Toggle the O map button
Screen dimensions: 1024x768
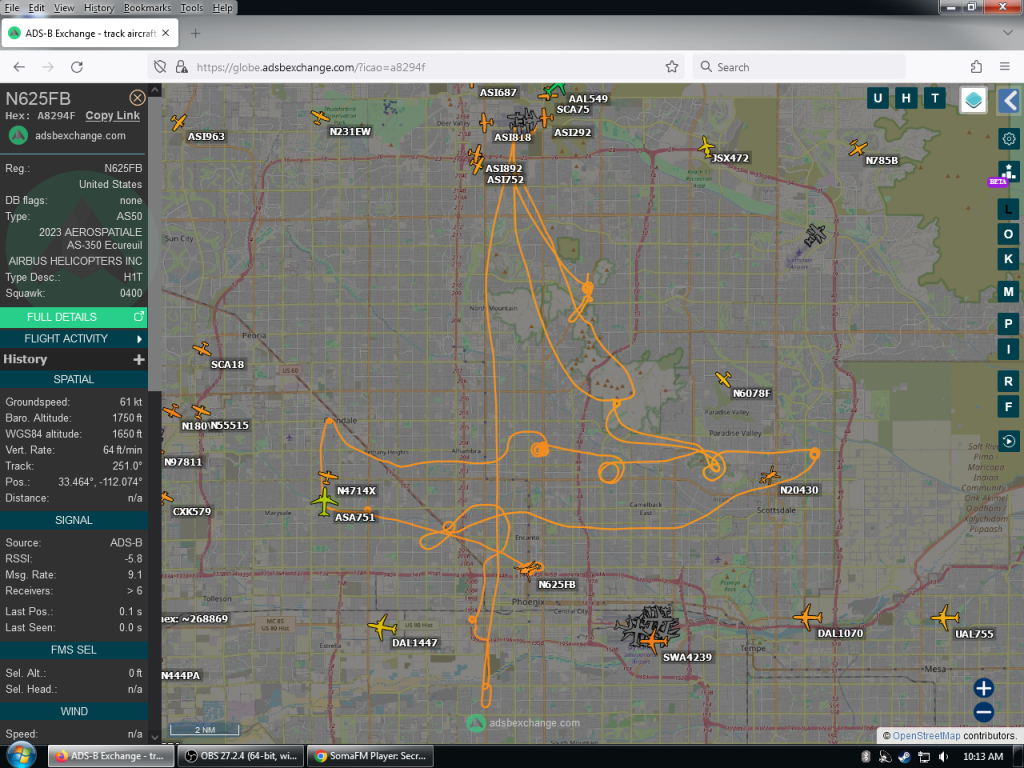(x=1008, y=234)
